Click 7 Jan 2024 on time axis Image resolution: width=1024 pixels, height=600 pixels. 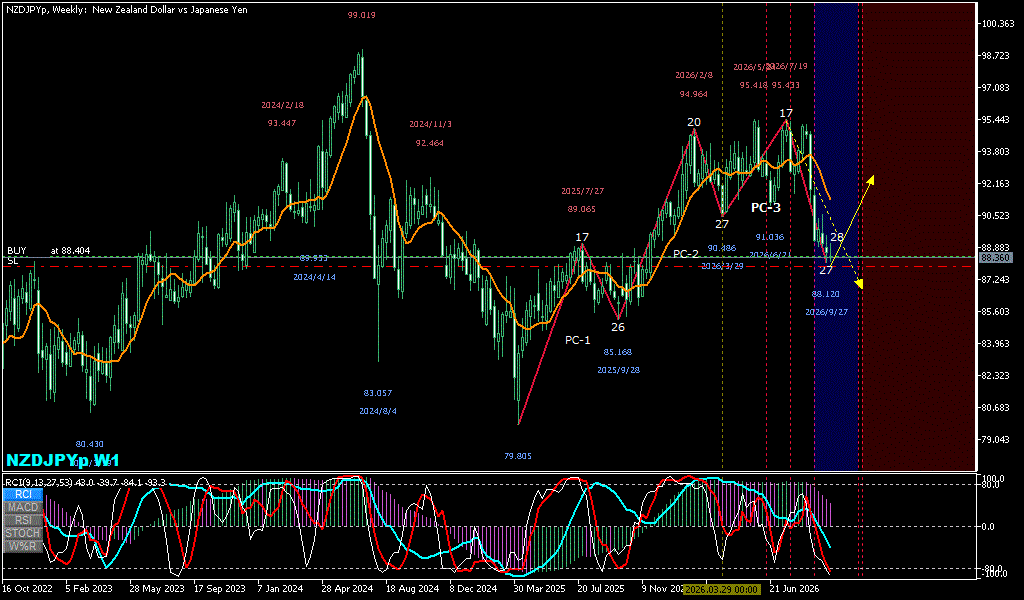click(281, 589)
